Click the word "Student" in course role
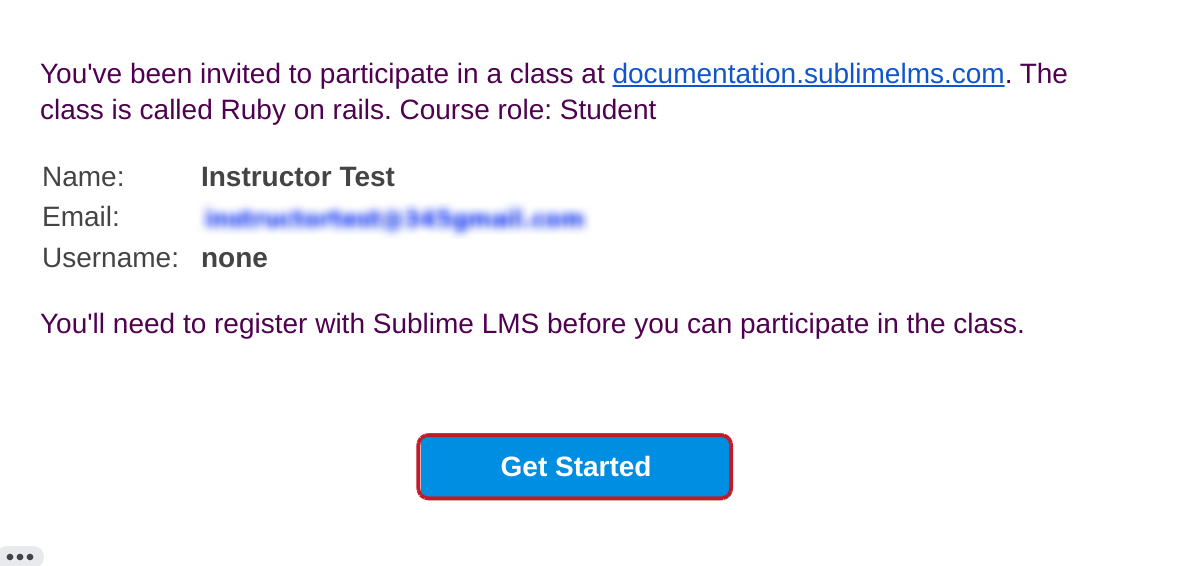Viewport: 1196px width, 566px height. [607, 110]
